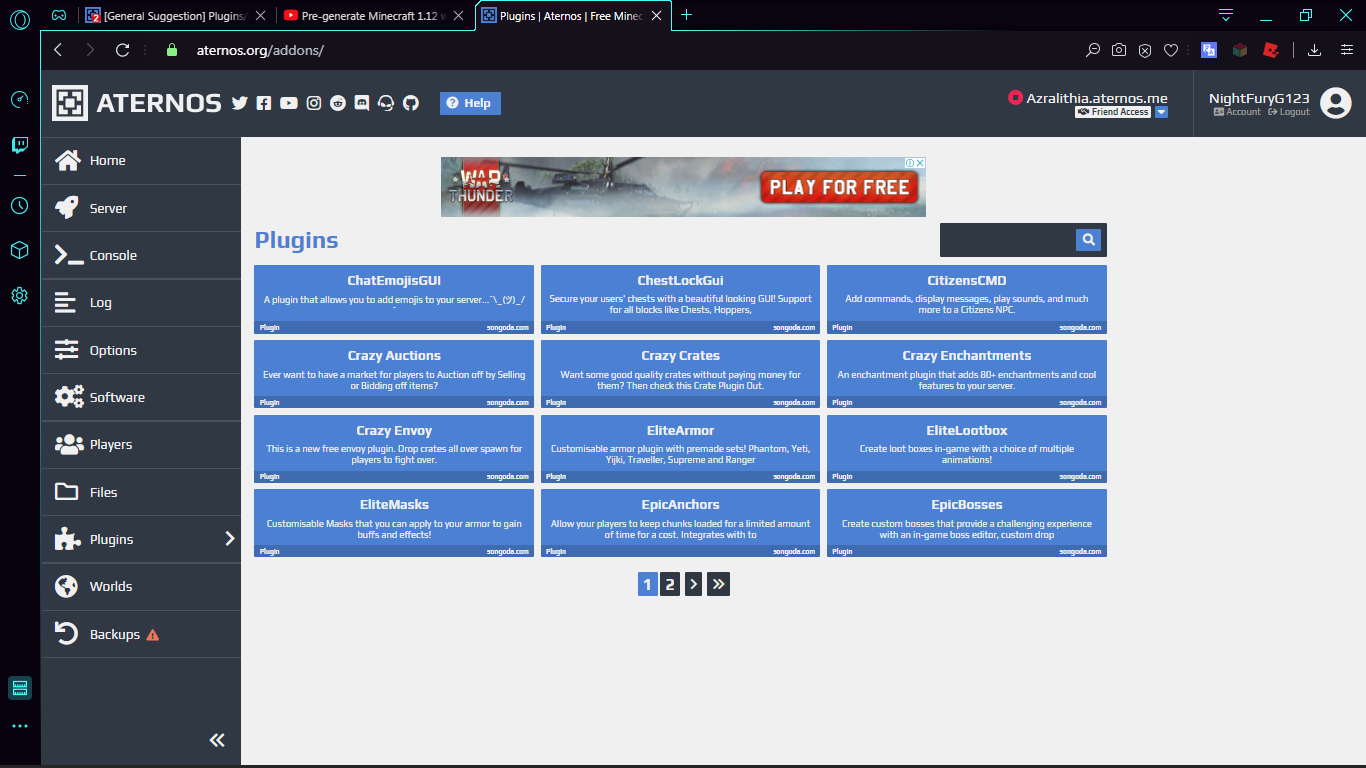The height and width of the screenshot is (768, 1366).
Task: Open the GX Corner gamepad icon
Action: click(x=60, y=15)
